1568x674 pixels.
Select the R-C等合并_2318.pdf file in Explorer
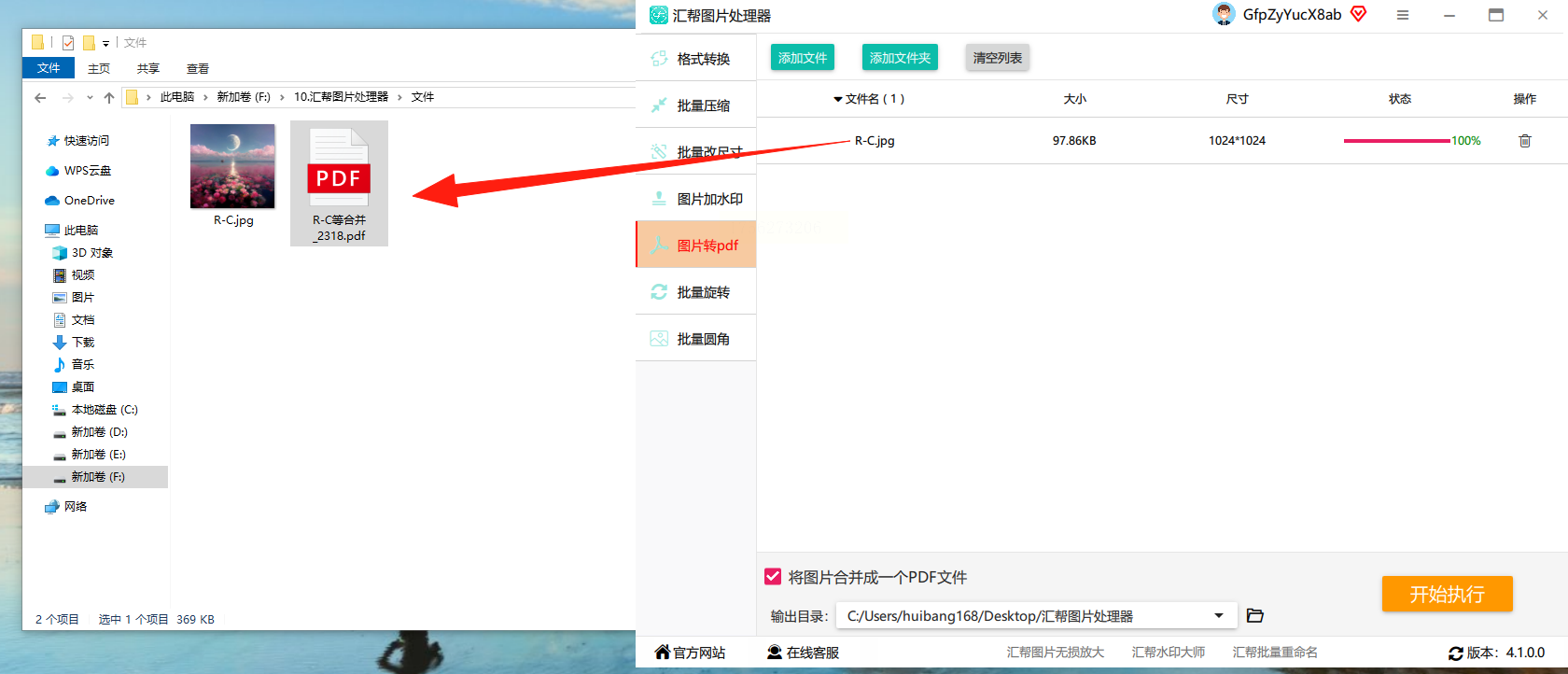339,183
